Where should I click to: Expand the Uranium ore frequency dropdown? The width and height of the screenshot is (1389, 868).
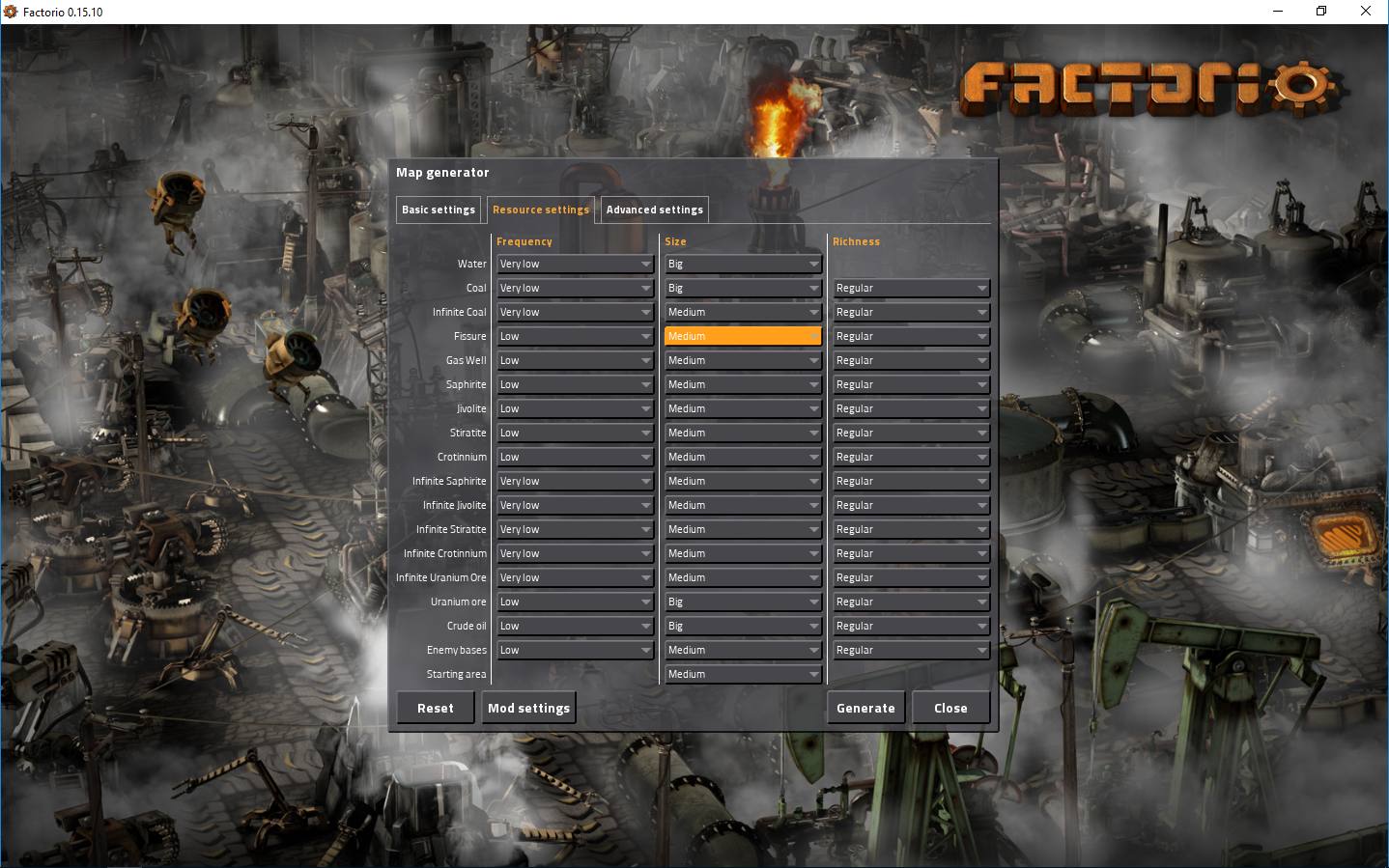pos(576,602)
